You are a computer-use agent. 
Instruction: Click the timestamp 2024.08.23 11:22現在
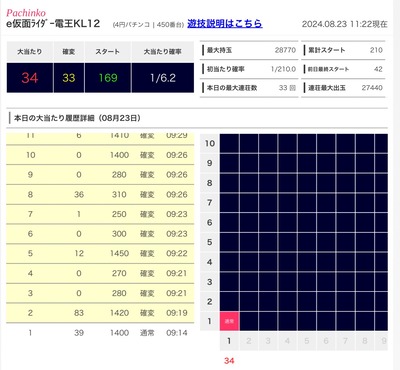pyautogui.click(x=345, y=24)
